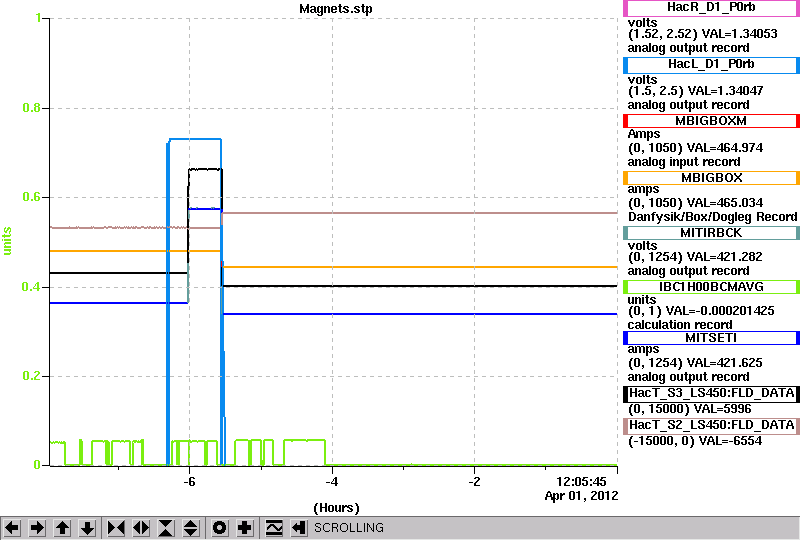The width and height of the screenshot is (800, 540).
Task: Click the 0.2 y-axis tick label
Action: pyautogui.click(x=32, y=376)
